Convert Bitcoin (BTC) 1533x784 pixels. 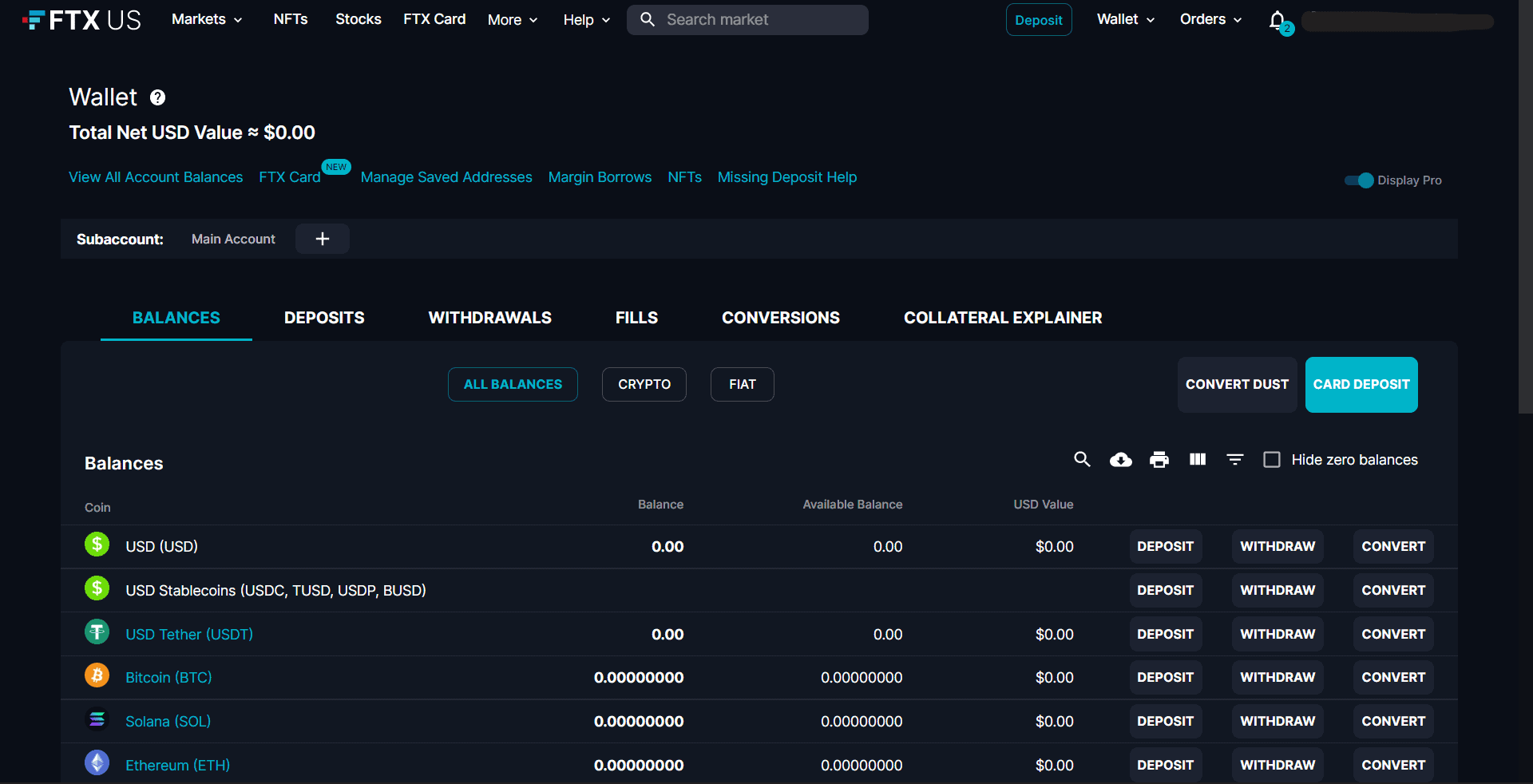pyautogui.click(x=1393, y=678)
